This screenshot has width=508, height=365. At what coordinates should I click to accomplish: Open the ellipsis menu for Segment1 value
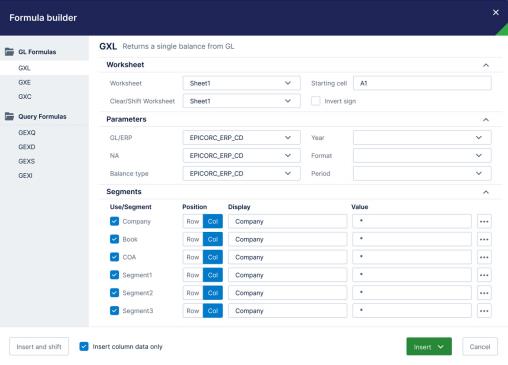click(x=484, y=275)
